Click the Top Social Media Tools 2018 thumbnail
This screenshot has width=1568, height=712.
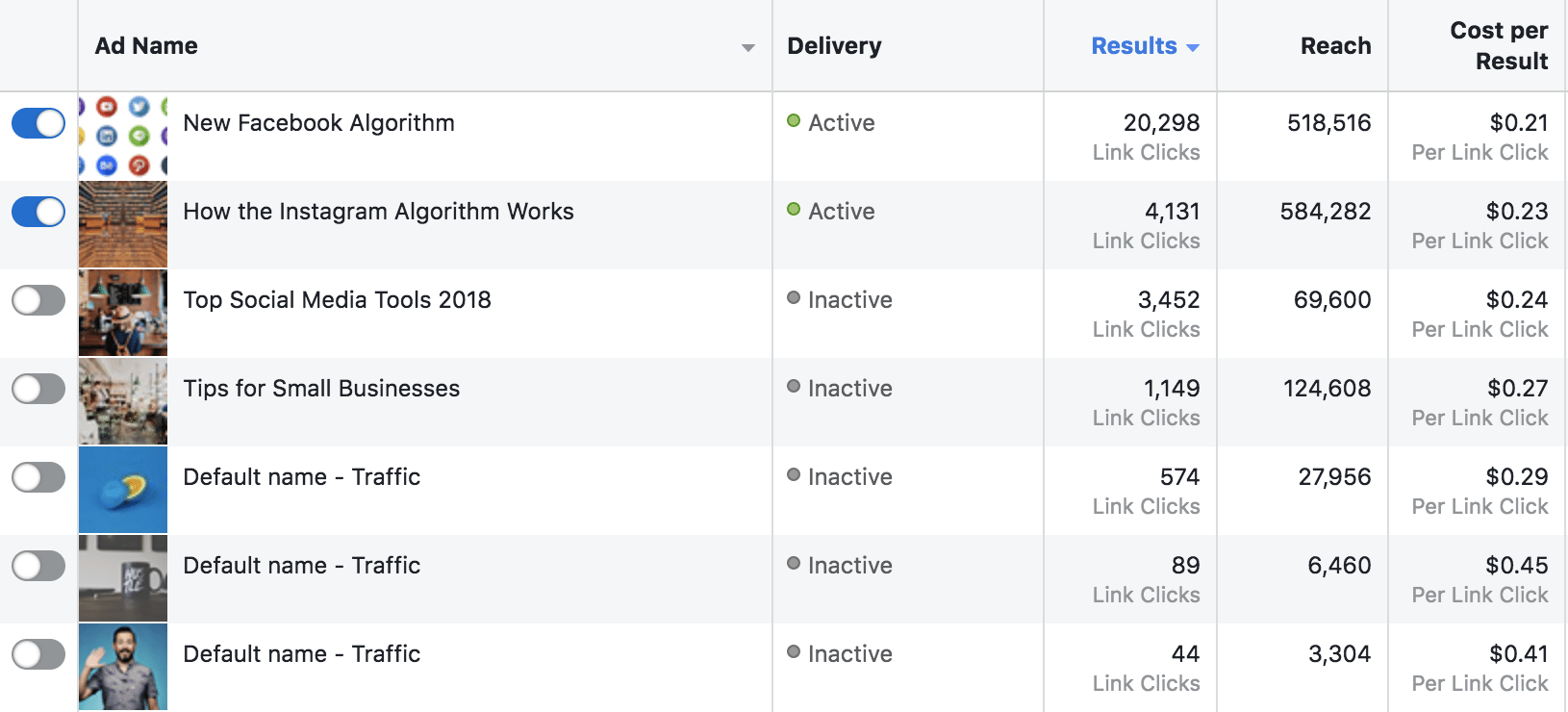122,312
